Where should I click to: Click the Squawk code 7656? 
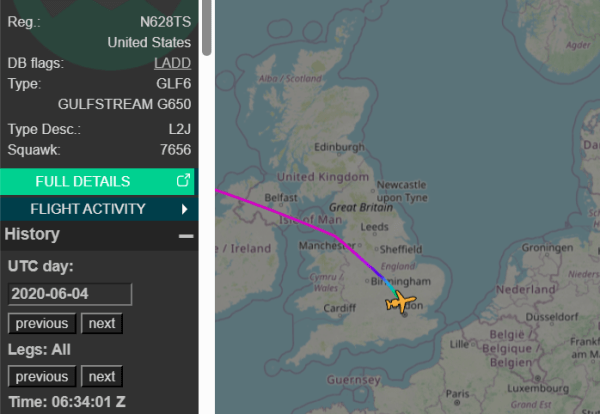click(175, 150)
